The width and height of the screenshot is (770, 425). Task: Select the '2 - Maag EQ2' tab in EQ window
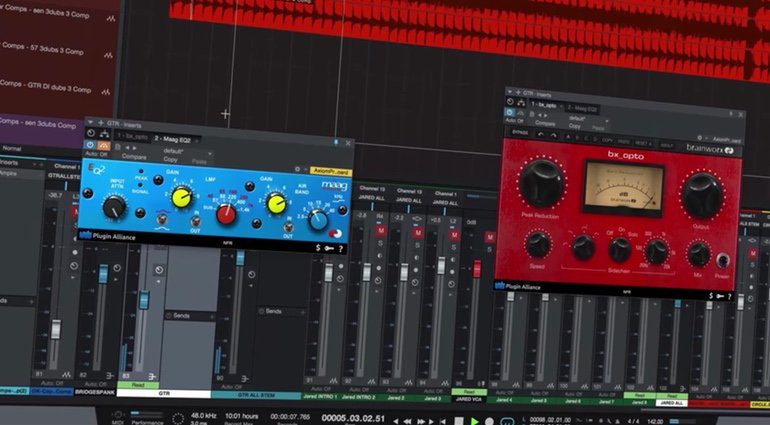(x=172, y=140)
